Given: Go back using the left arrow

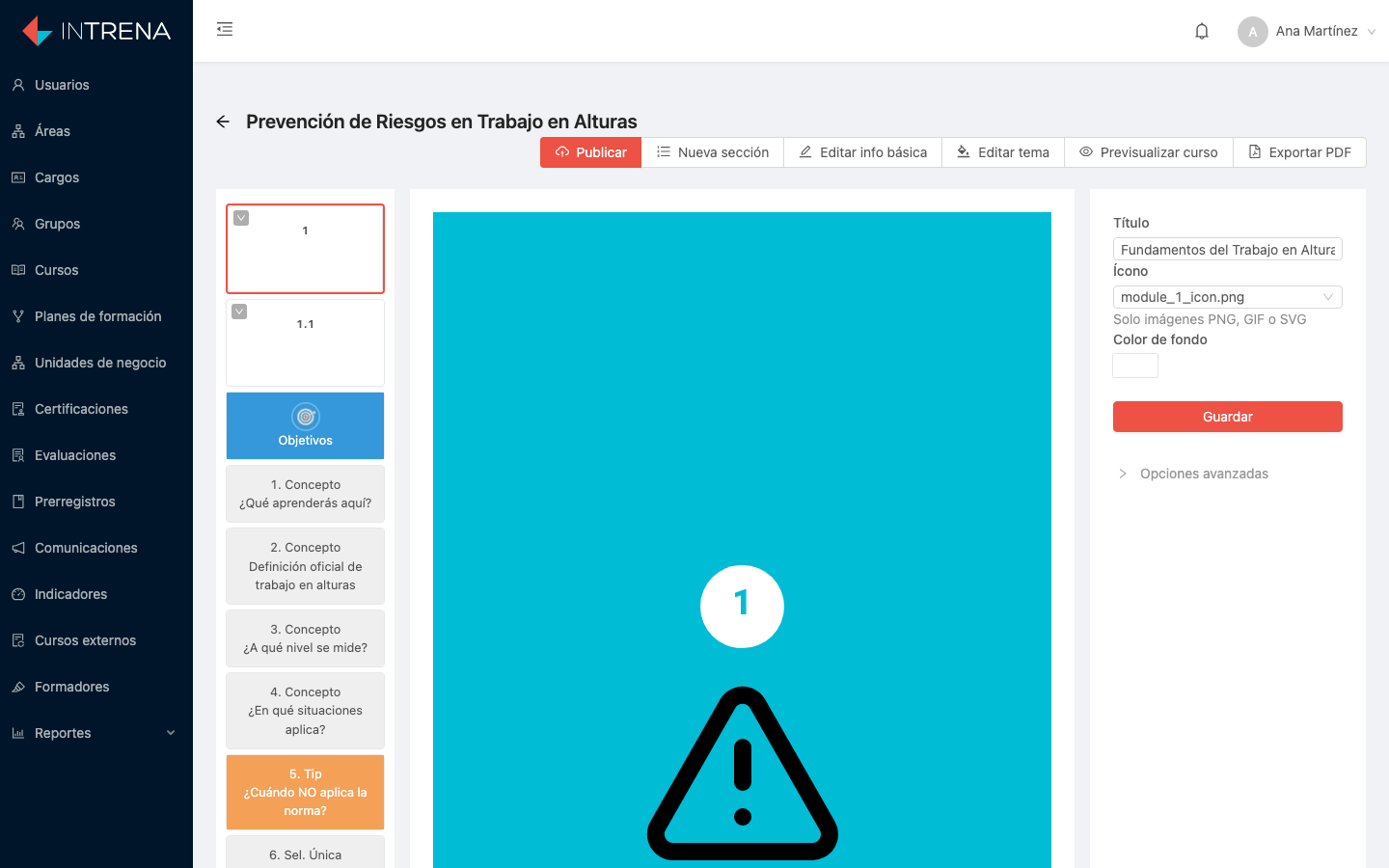Looking at the screenshot, I should (223, 122).
